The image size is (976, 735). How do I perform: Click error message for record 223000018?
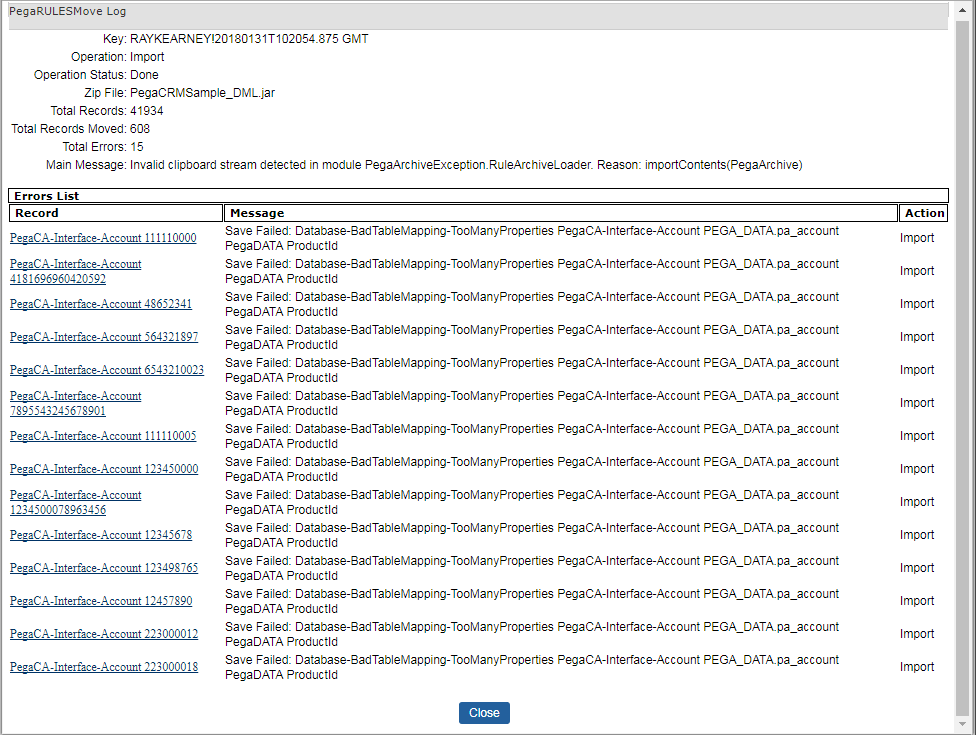click(532, 667)
